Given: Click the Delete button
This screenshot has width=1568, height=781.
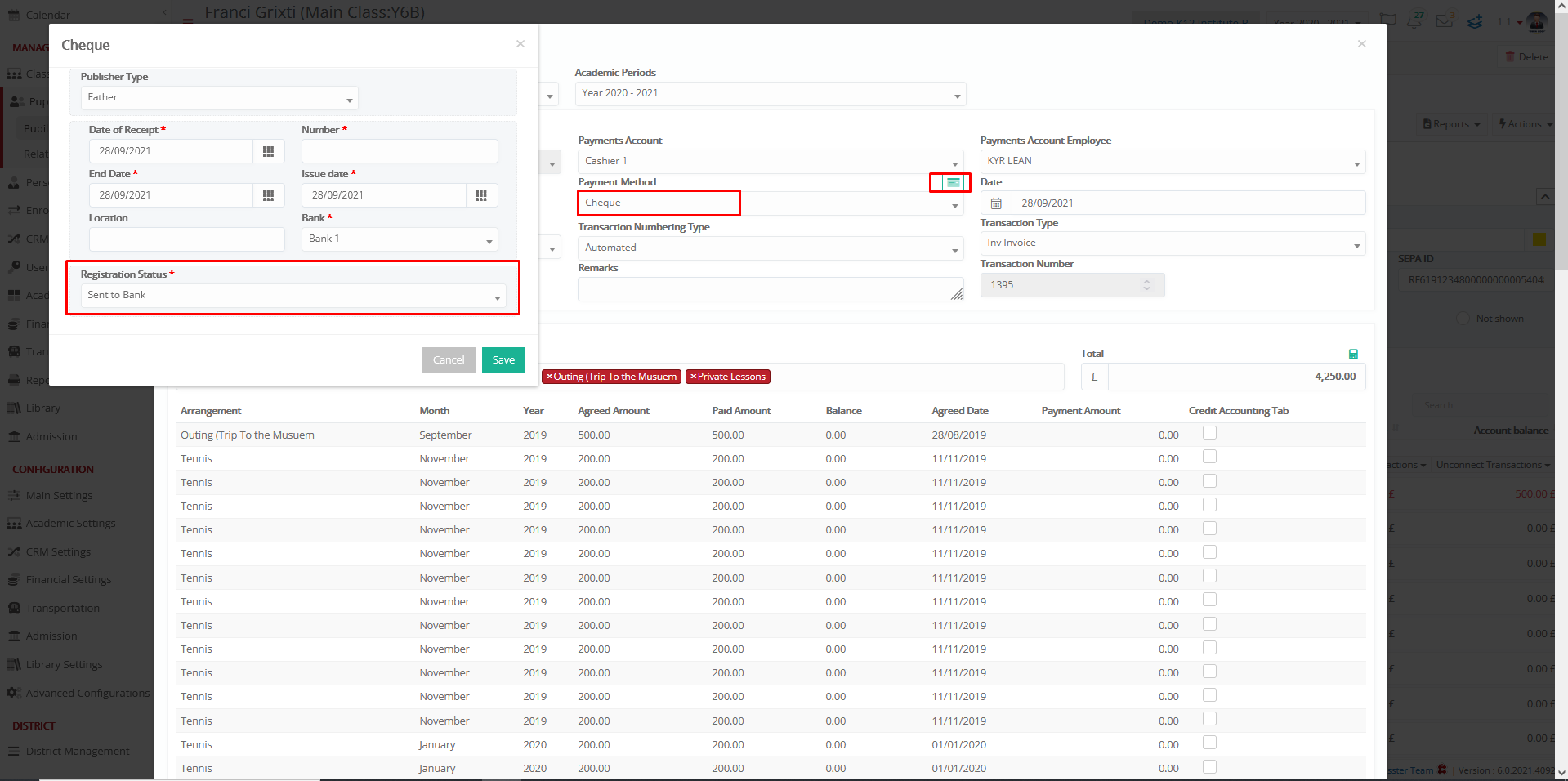Looking at the screenshot, I should click(1526, 57).
